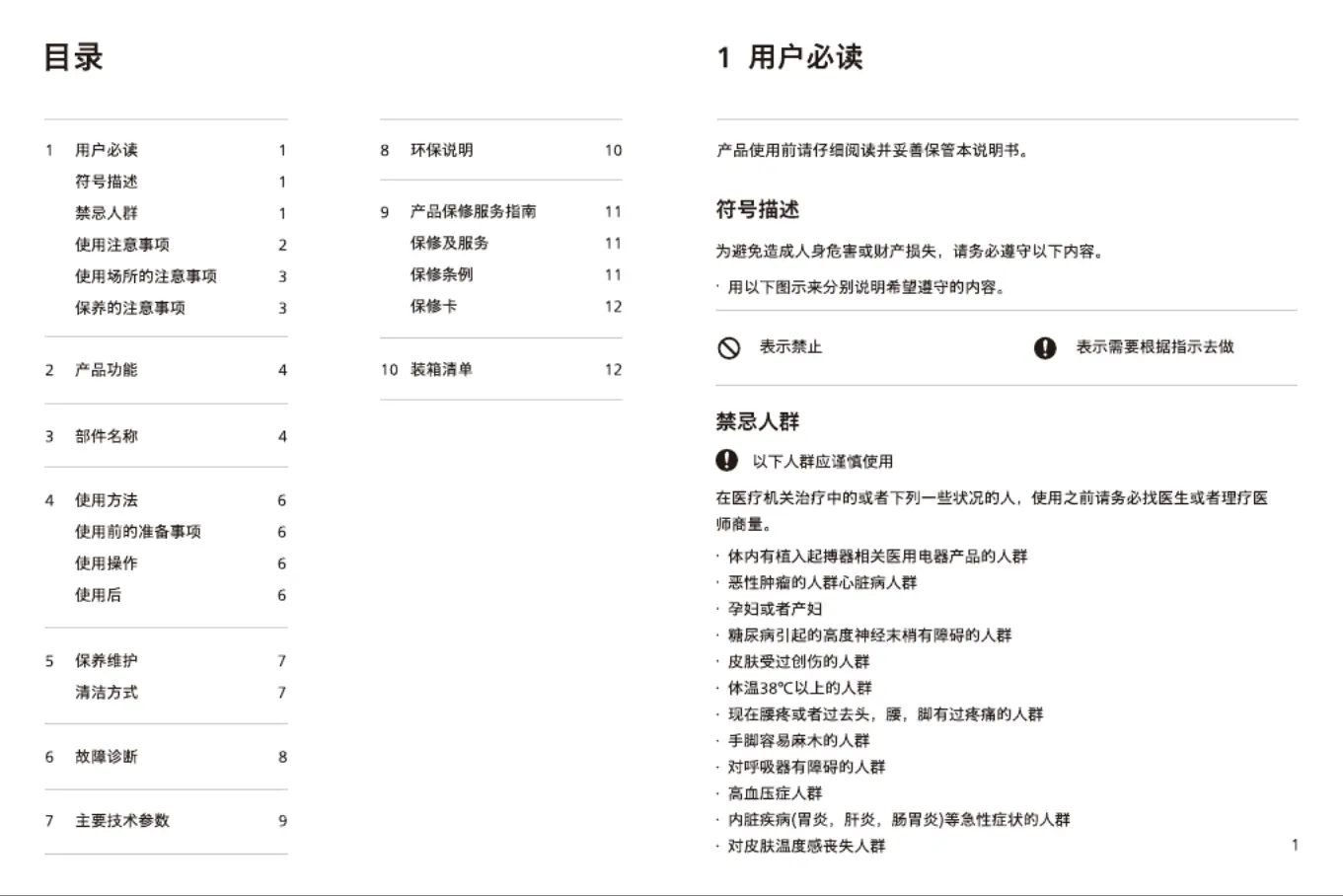Select the 保修条例 contents entry
The height and width of the screenshot is (896, 1343).
(442, 274)
